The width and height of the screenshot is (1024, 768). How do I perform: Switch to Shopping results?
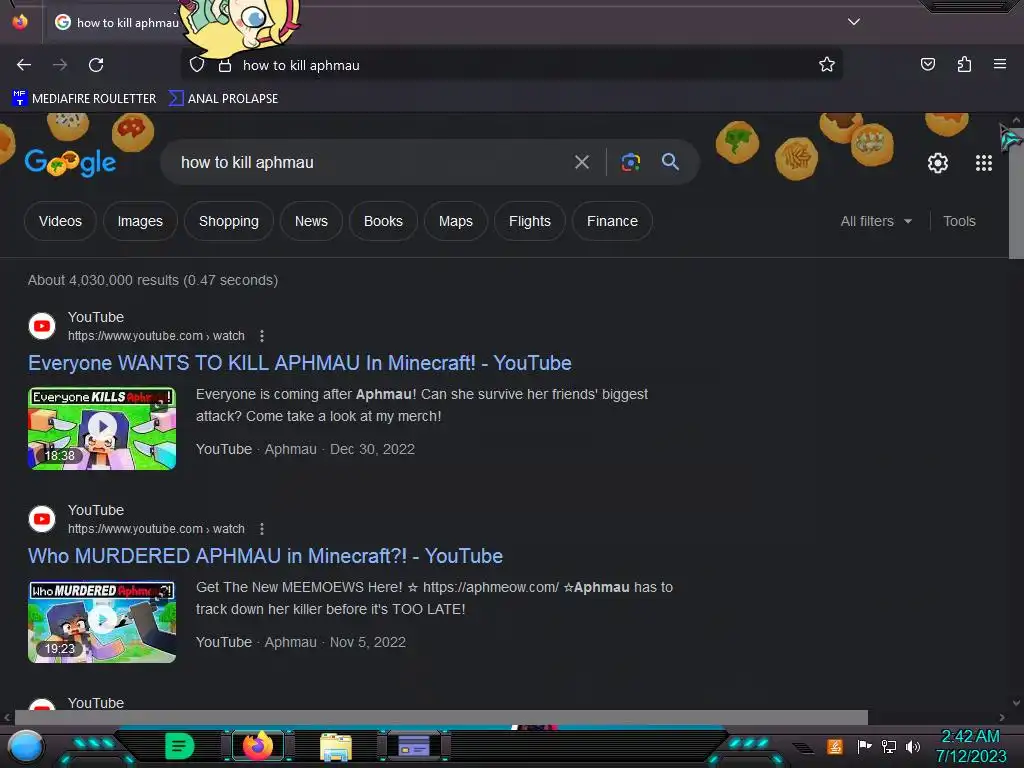(229, 221)
